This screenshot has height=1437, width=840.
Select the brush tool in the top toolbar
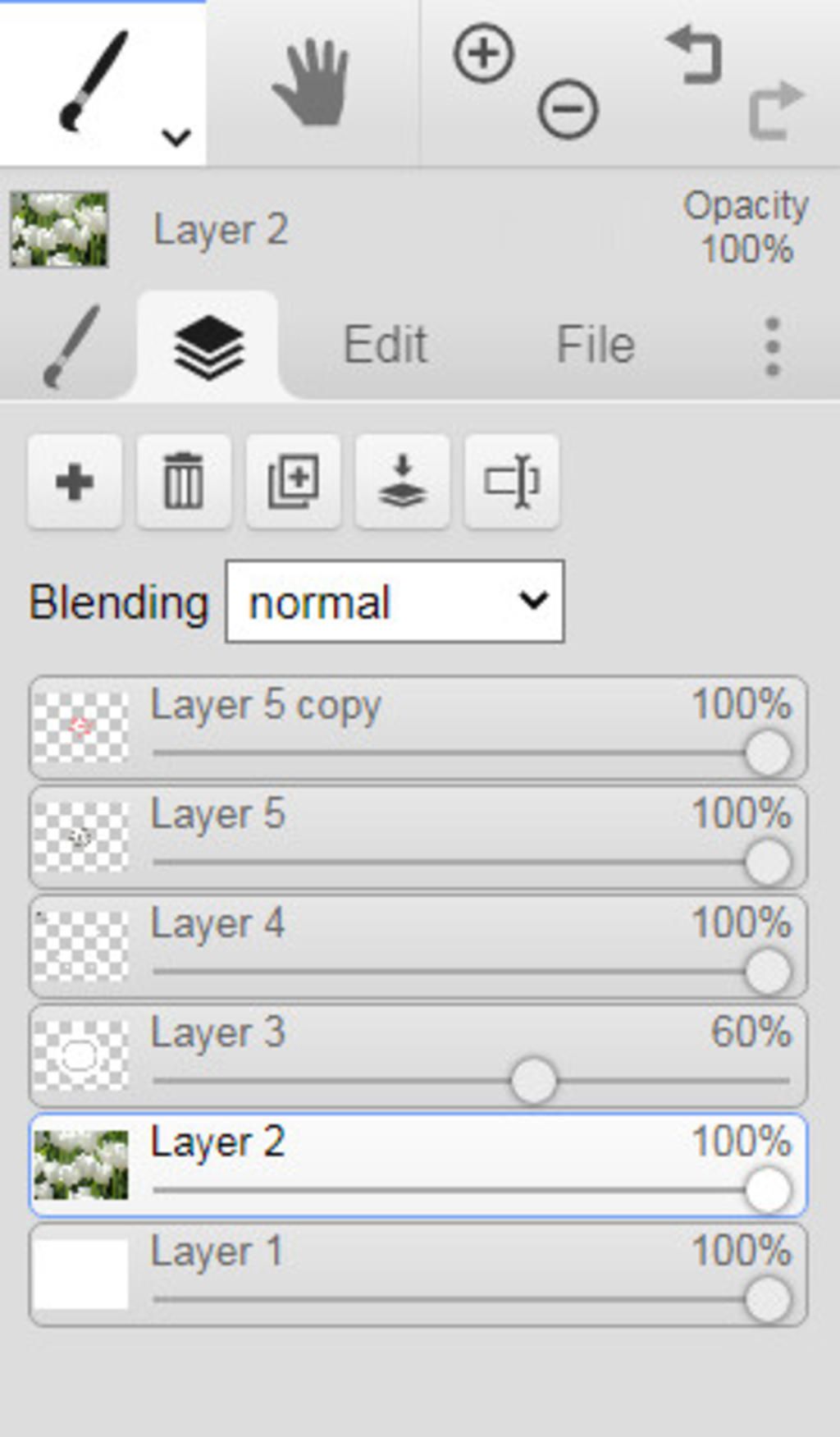(x=94, y=81)
